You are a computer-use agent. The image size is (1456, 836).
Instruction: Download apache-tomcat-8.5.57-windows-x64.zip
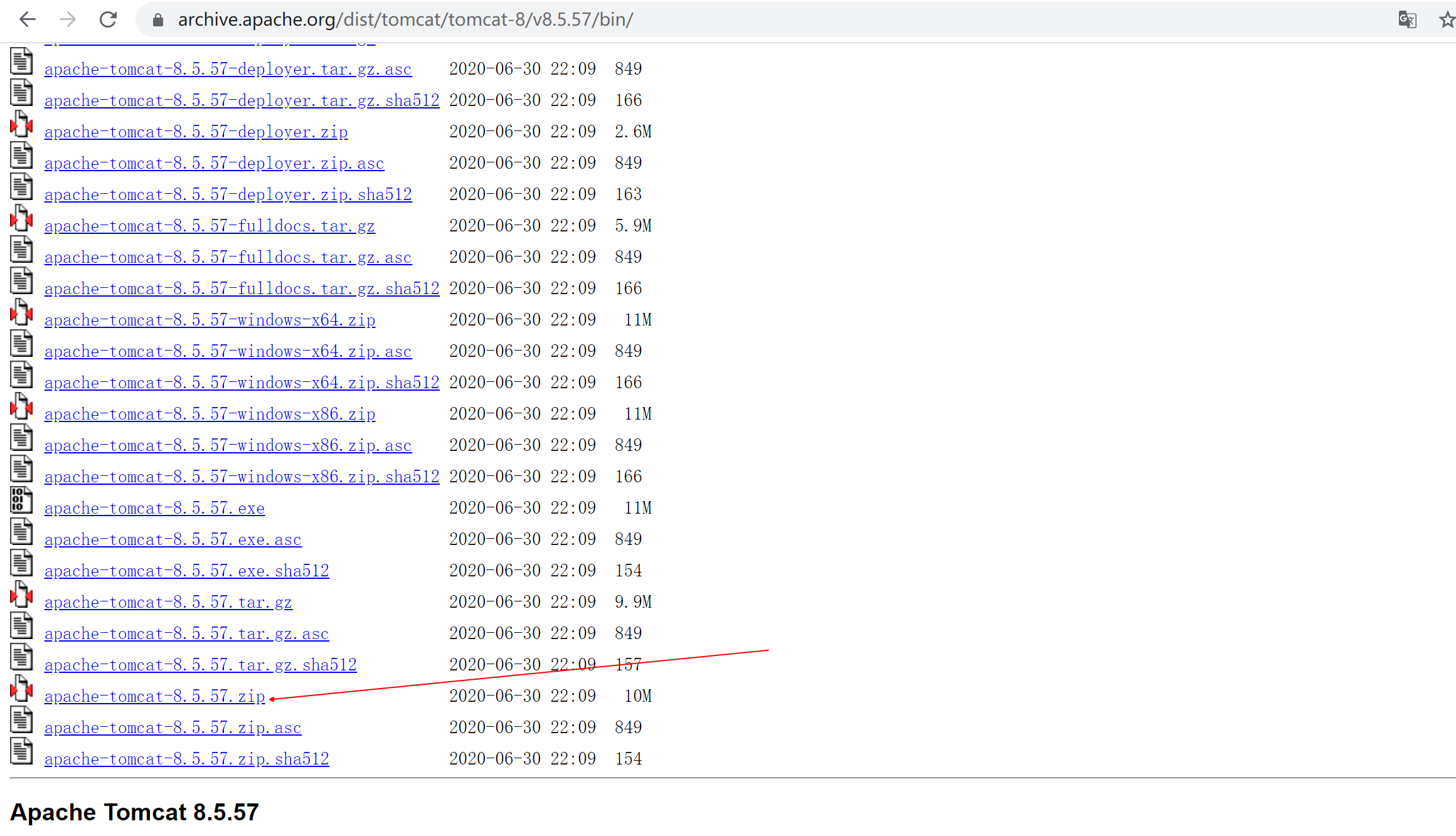[210, 320]
